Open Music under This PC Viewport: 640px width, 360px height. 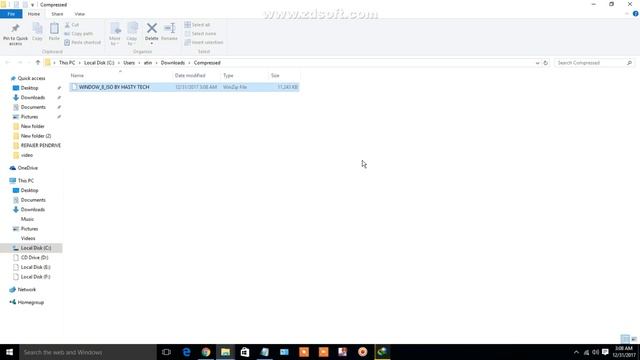[27, 219]
